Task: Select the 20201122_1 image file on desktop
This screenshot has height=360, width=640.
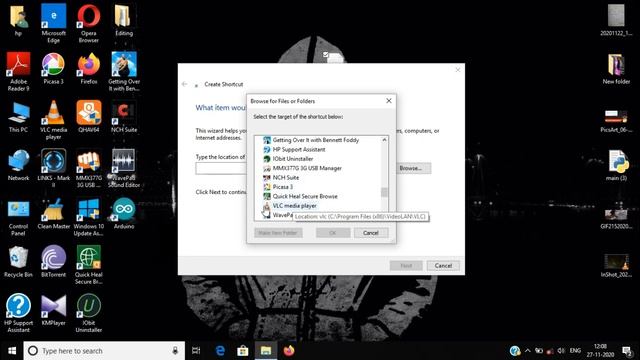Action: click(616, 20)
